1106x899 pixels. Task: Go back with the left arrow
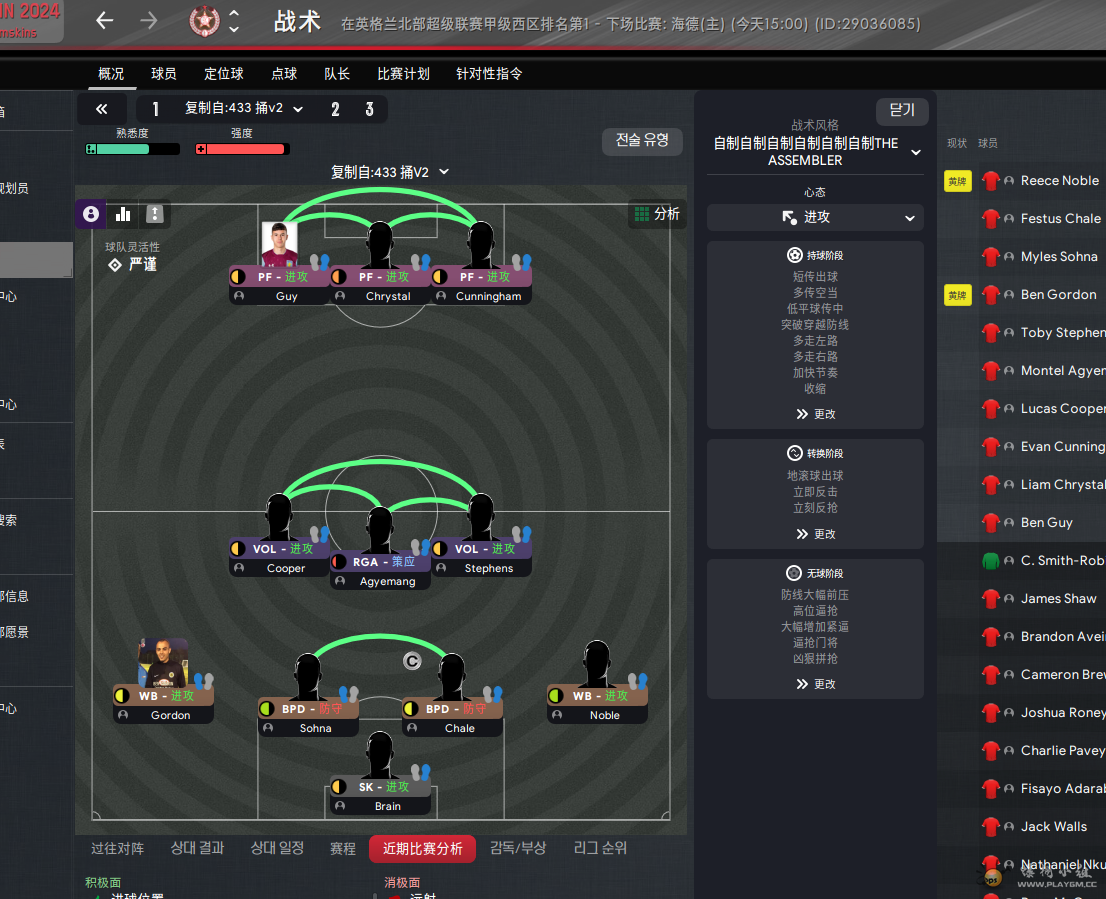[104, 20]
